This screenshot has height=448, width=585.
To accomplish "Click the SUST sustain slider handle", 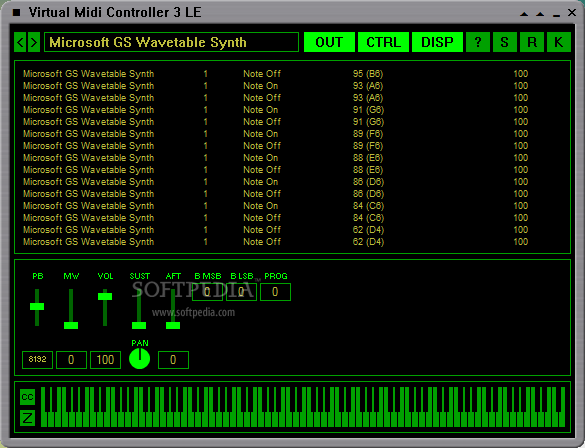I will coord(139,325).
